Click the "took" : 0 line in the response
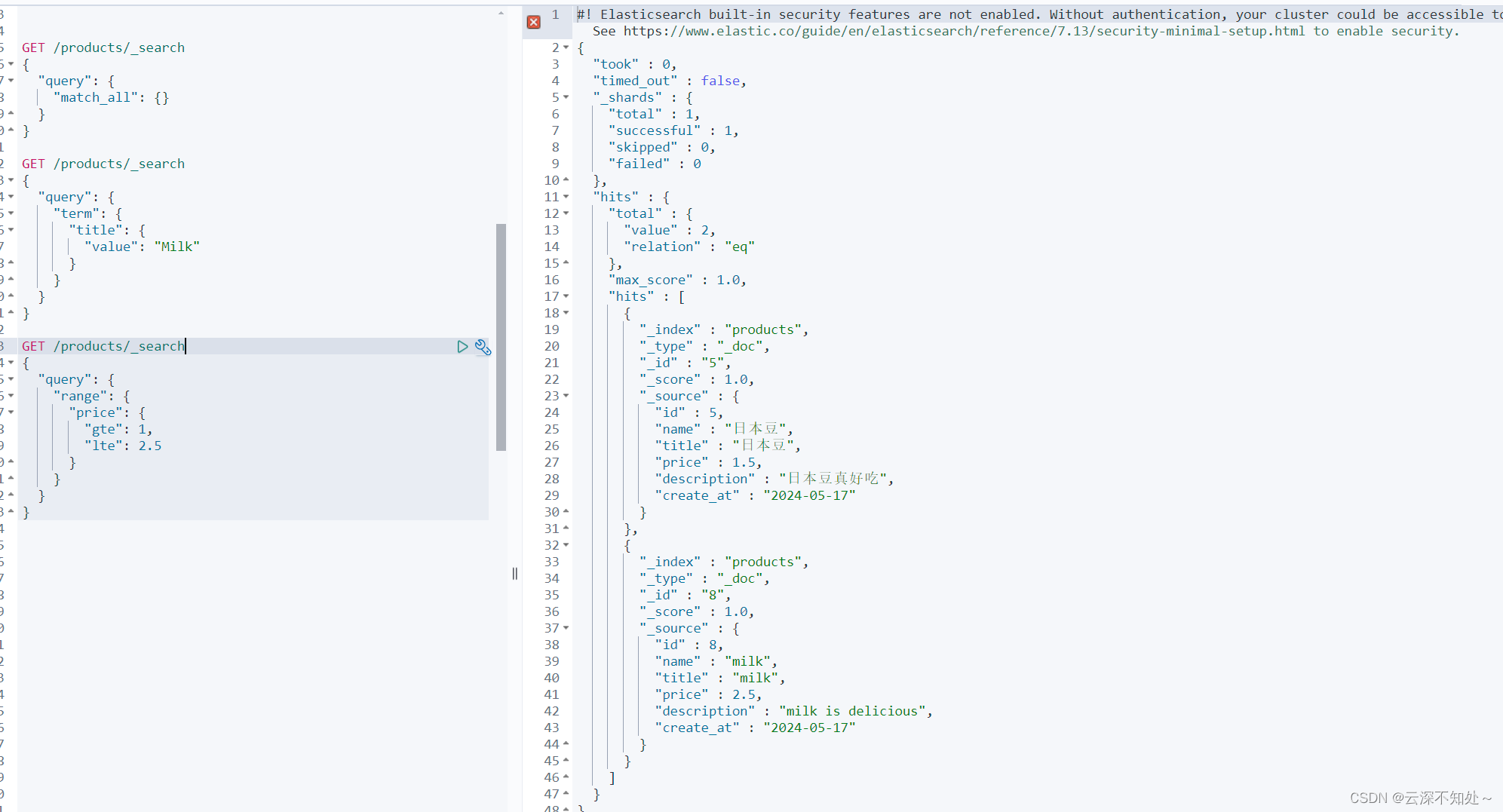Viewport: 1503px width, 812px height. pos(634,64)
